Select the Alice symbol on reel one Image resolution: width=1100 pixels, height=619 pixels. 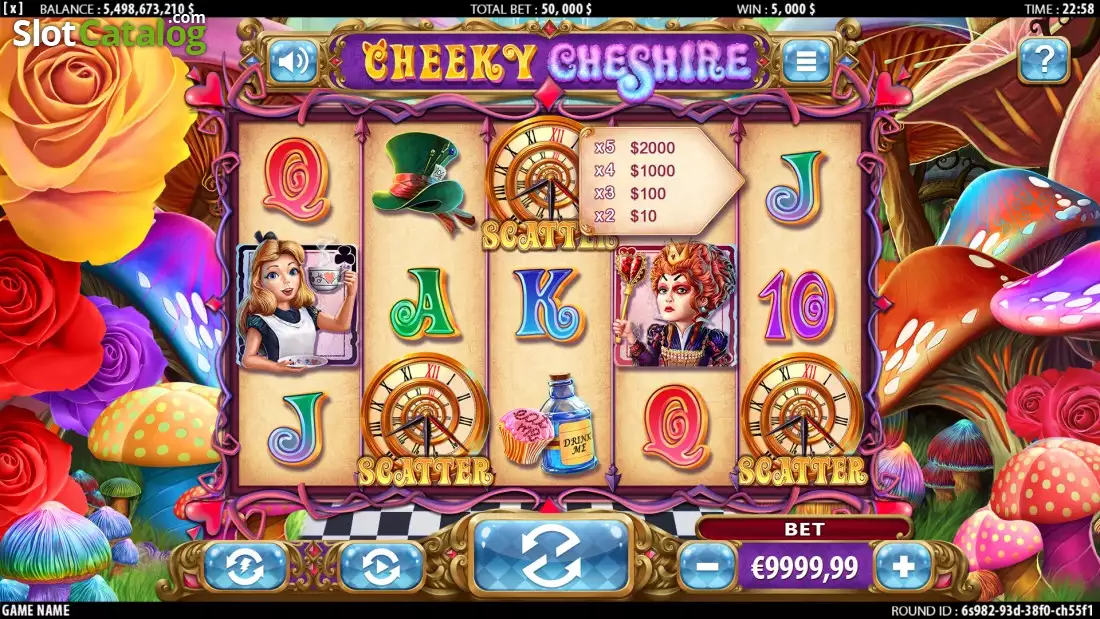[297, 305]
